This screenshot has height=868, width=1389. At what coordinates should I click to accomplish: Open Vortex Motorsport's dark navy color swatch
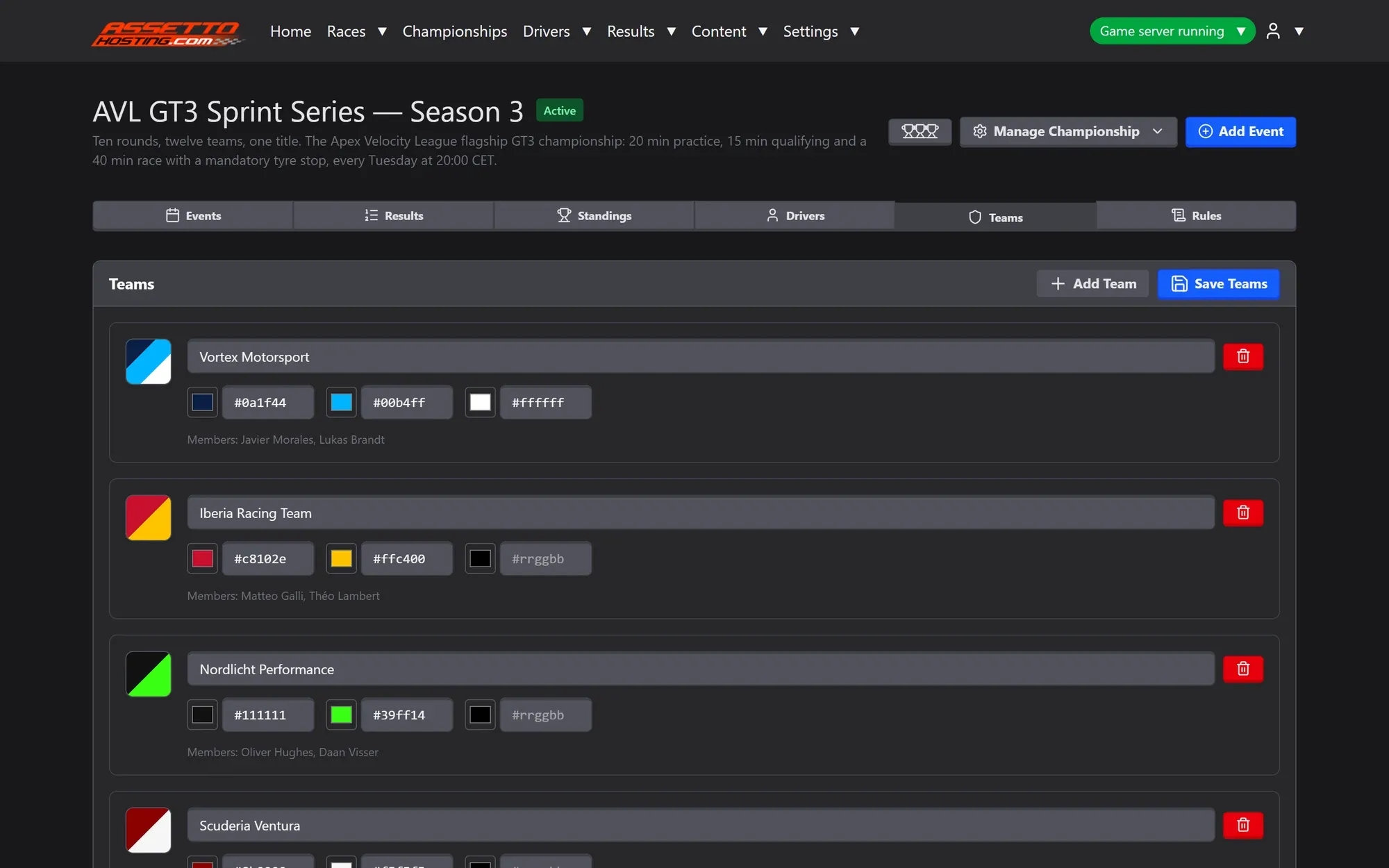coord(202,403)
